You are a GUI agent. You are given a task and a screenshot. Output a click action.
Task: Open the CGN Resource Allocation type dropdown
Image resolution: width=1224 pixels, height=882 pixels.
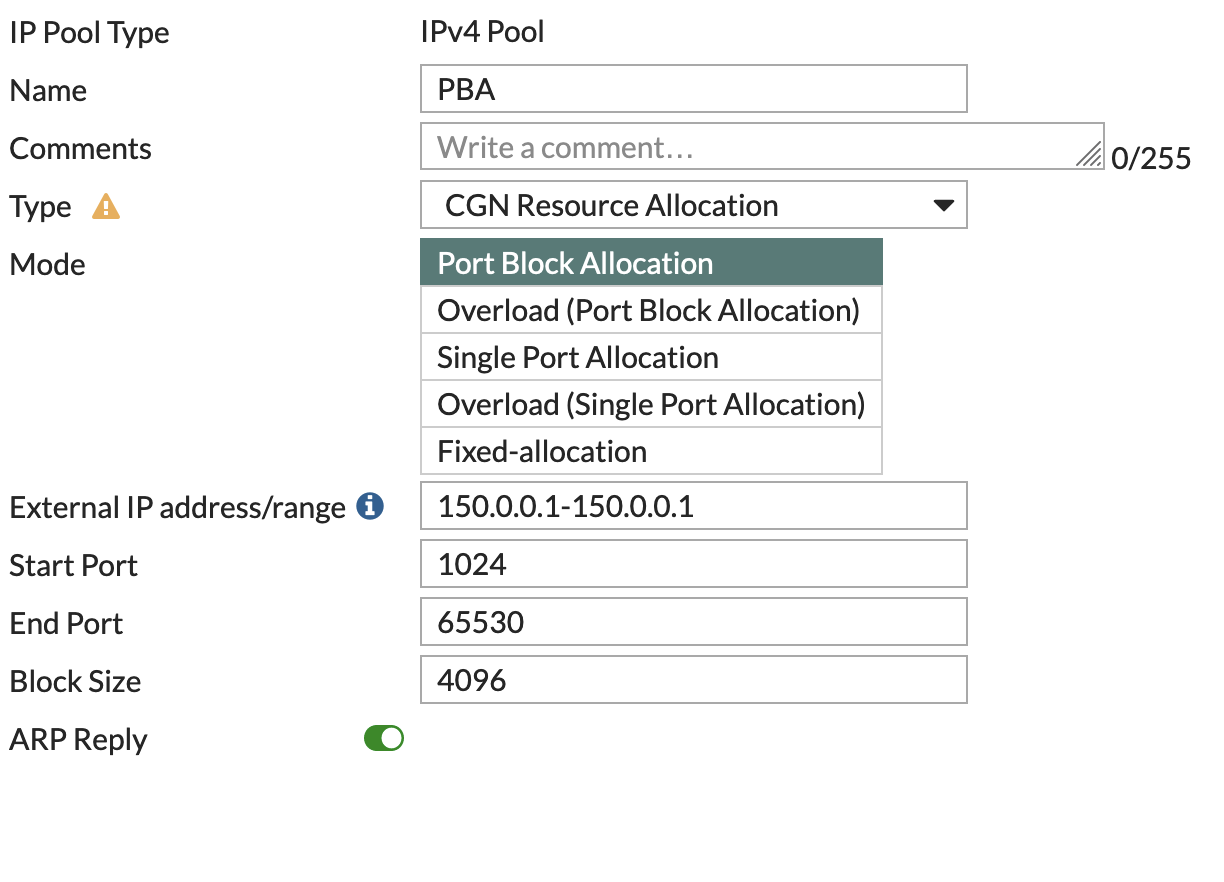pyautogui.click(x=693, y=204)
